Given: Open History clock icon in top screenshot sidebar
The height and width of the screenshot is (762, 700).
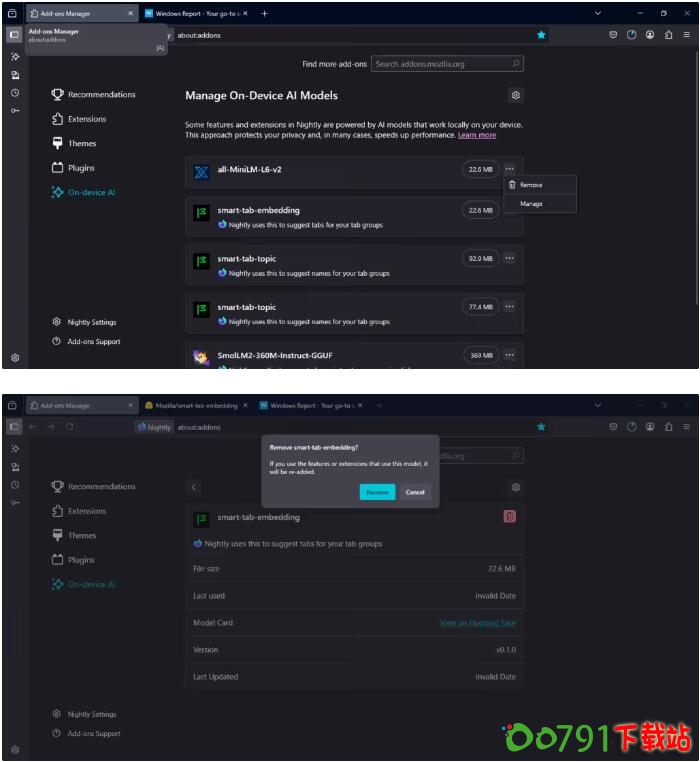Looking at the screenshot, I should (x=15, y=93).
